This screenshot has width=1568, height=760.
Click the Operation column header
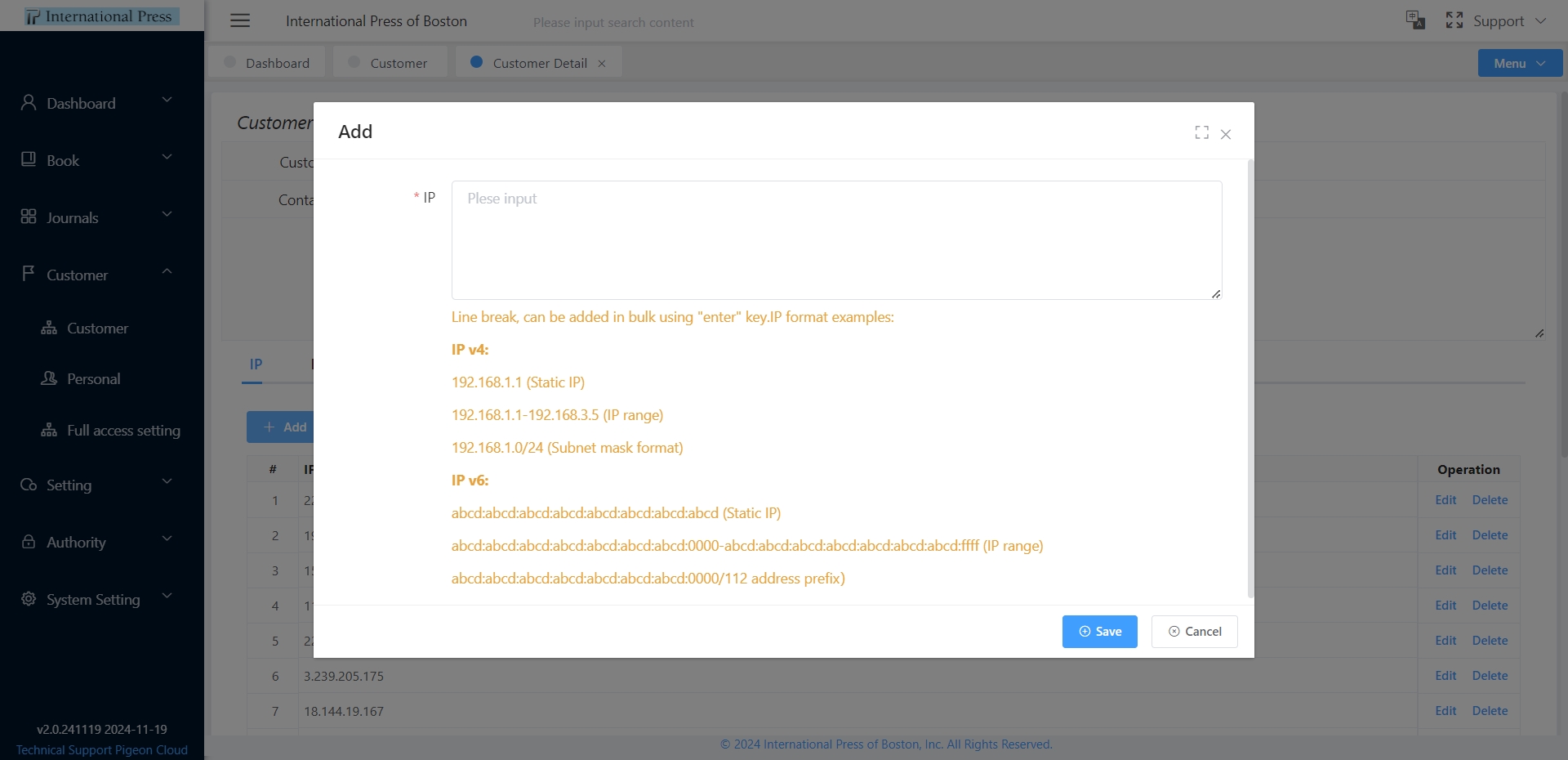click(1468, 470)
